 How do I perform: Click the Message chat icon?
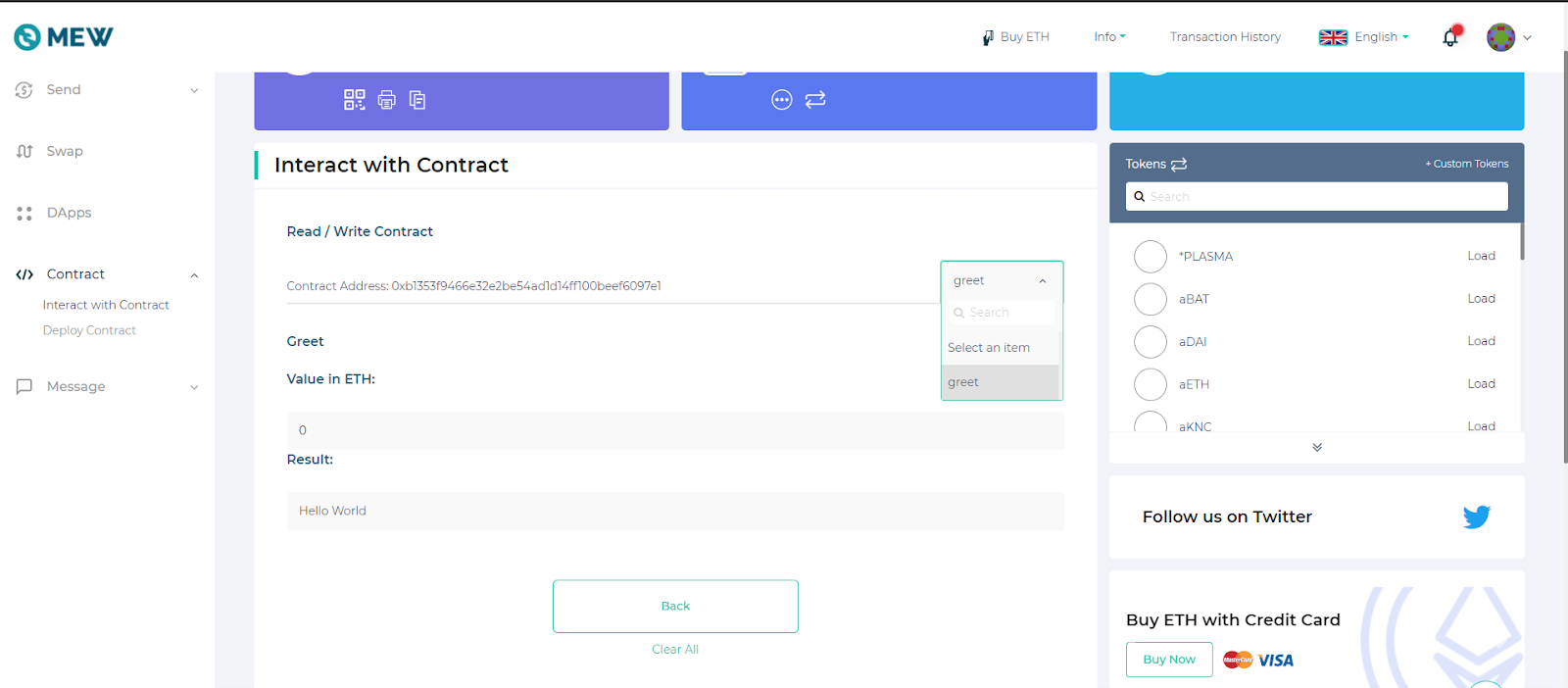click(24, 386)
